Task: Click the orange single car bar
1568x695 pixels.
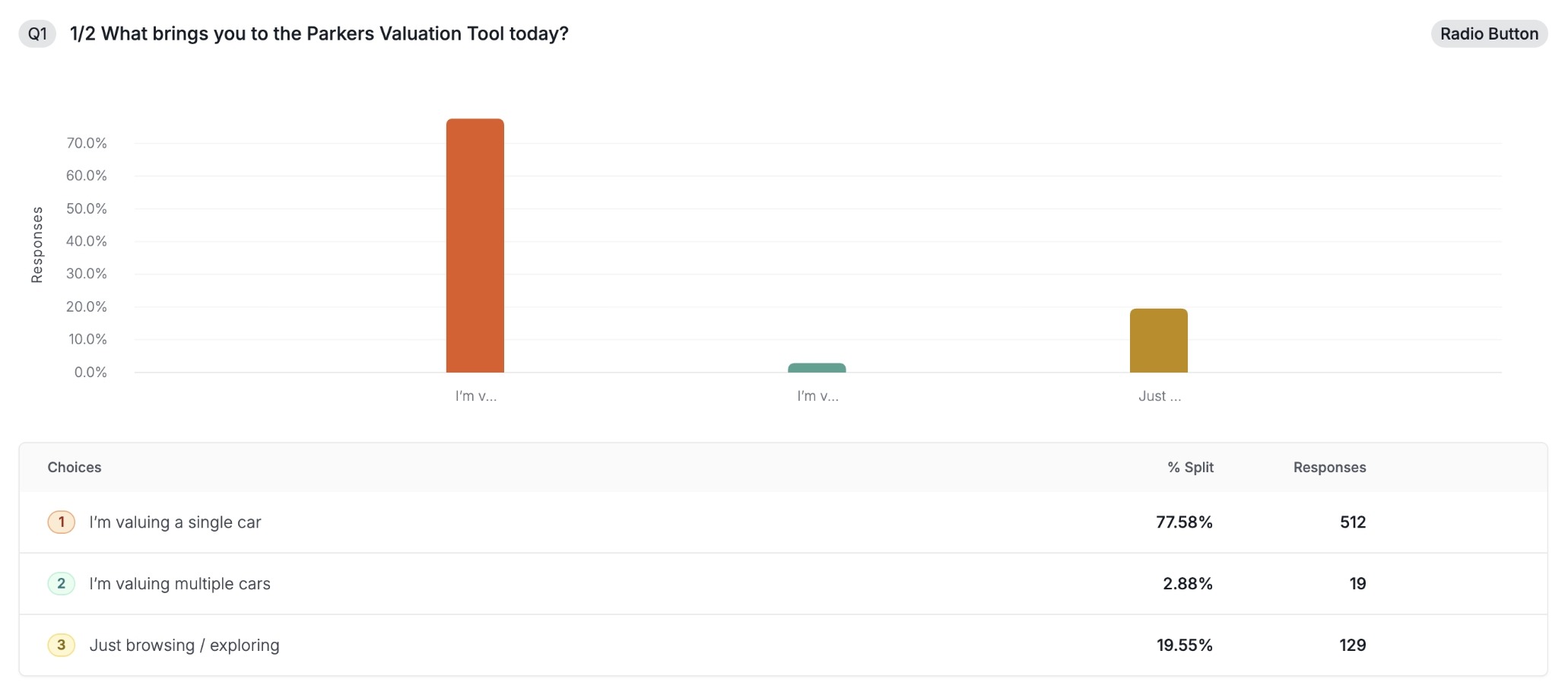Action: pos(475,246)
